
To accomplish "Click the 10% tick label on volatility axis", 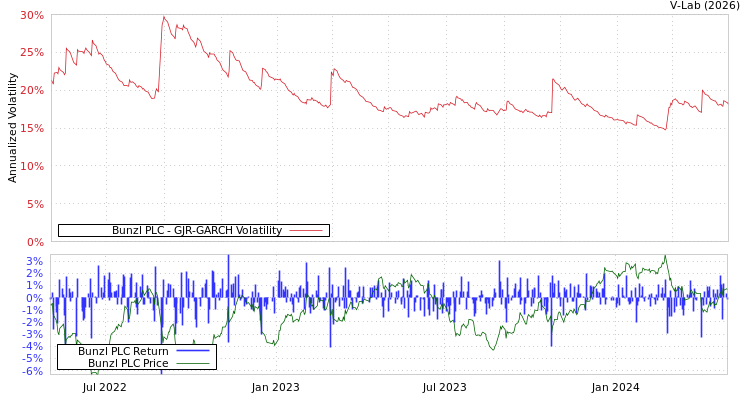I will [32, 166].
